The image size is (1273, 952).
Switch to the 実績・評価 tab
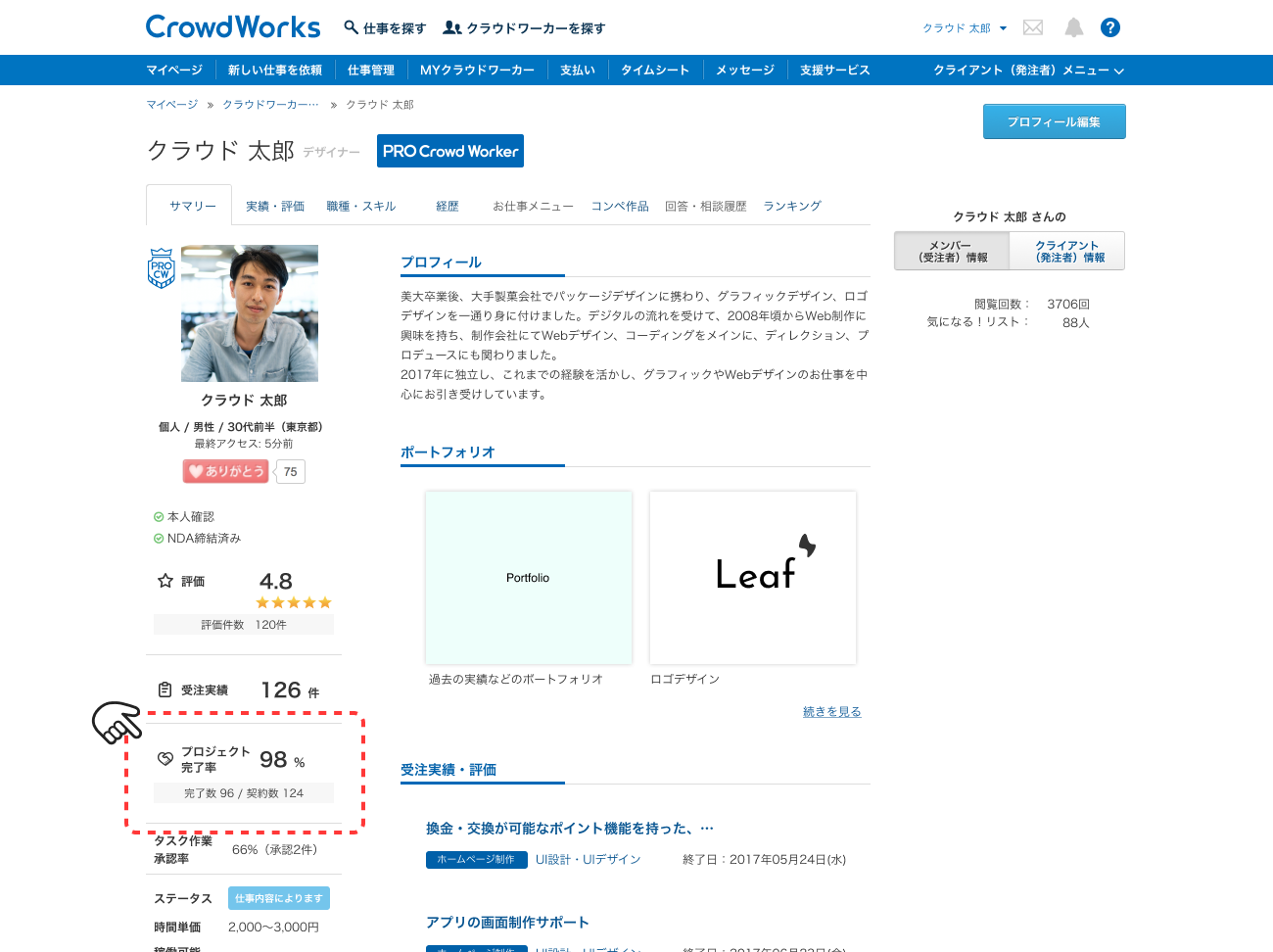point(275,207)
